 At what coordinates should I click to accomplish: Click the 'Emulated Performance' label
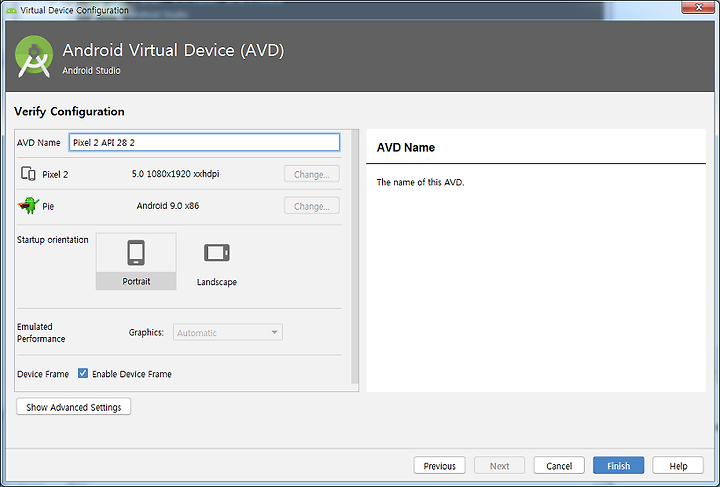[41, 333]
